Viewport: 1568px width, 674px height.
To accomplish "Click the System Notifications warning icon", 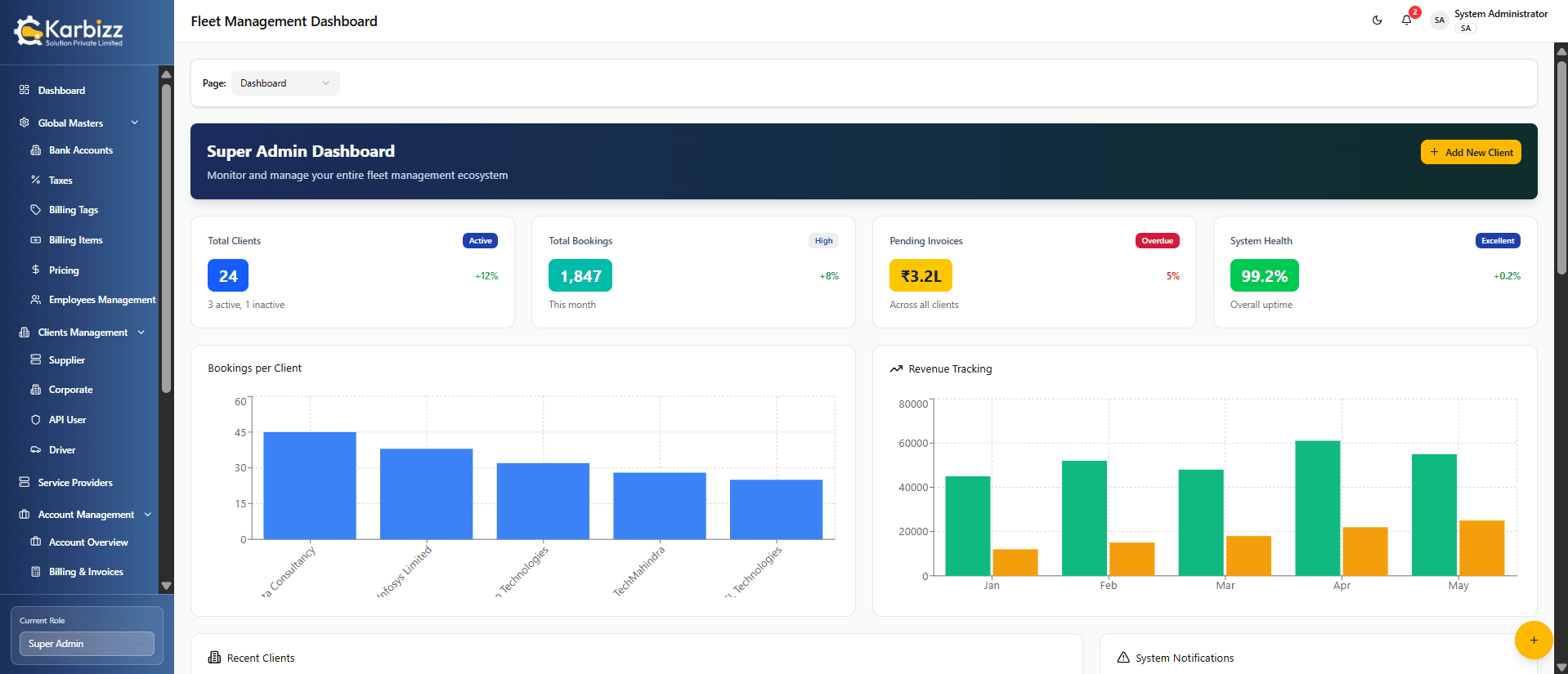I will [1123, 658].
